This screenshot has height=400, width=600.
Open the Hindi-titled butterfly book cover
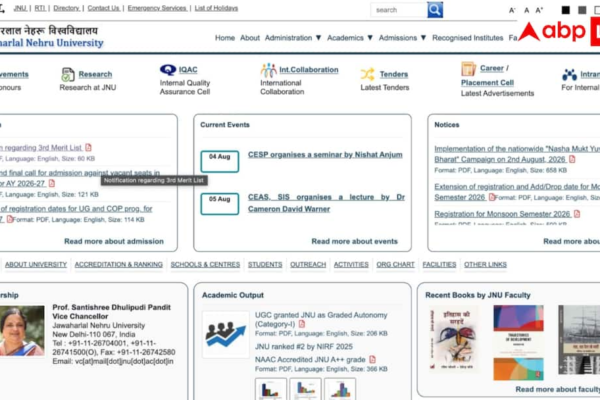pos(453,339)
